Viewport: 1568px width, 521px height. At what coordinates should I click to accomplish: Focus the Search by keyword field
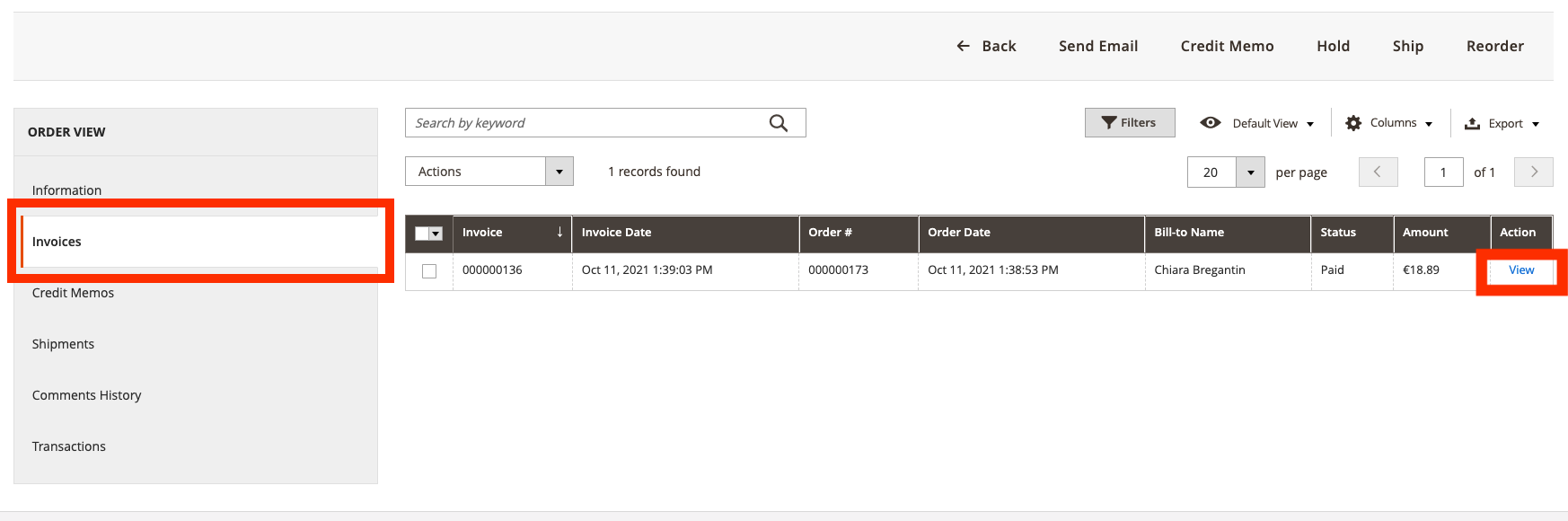(584, 123)
